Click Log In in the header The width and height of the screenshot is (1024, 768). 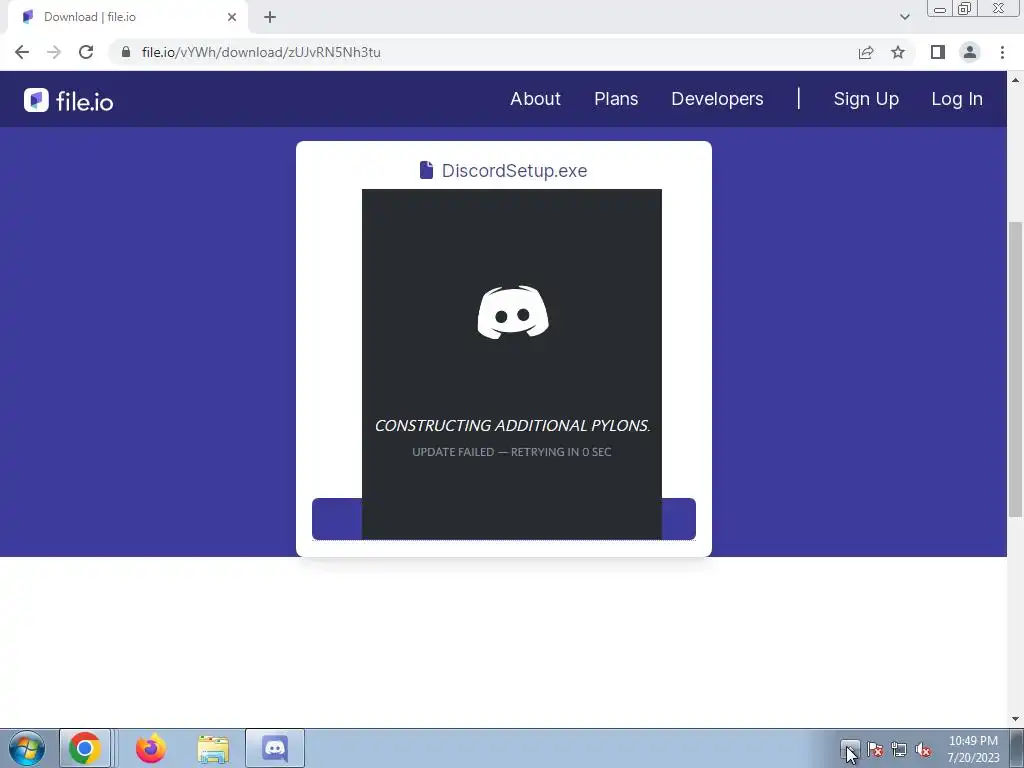coord(957,99)
